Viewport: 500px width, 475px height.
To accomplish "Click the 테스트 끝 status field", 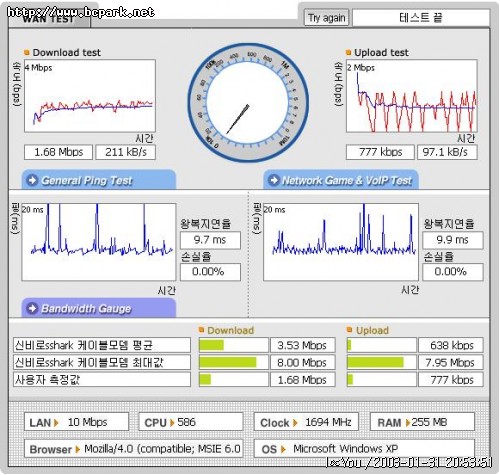I will 421,17.
